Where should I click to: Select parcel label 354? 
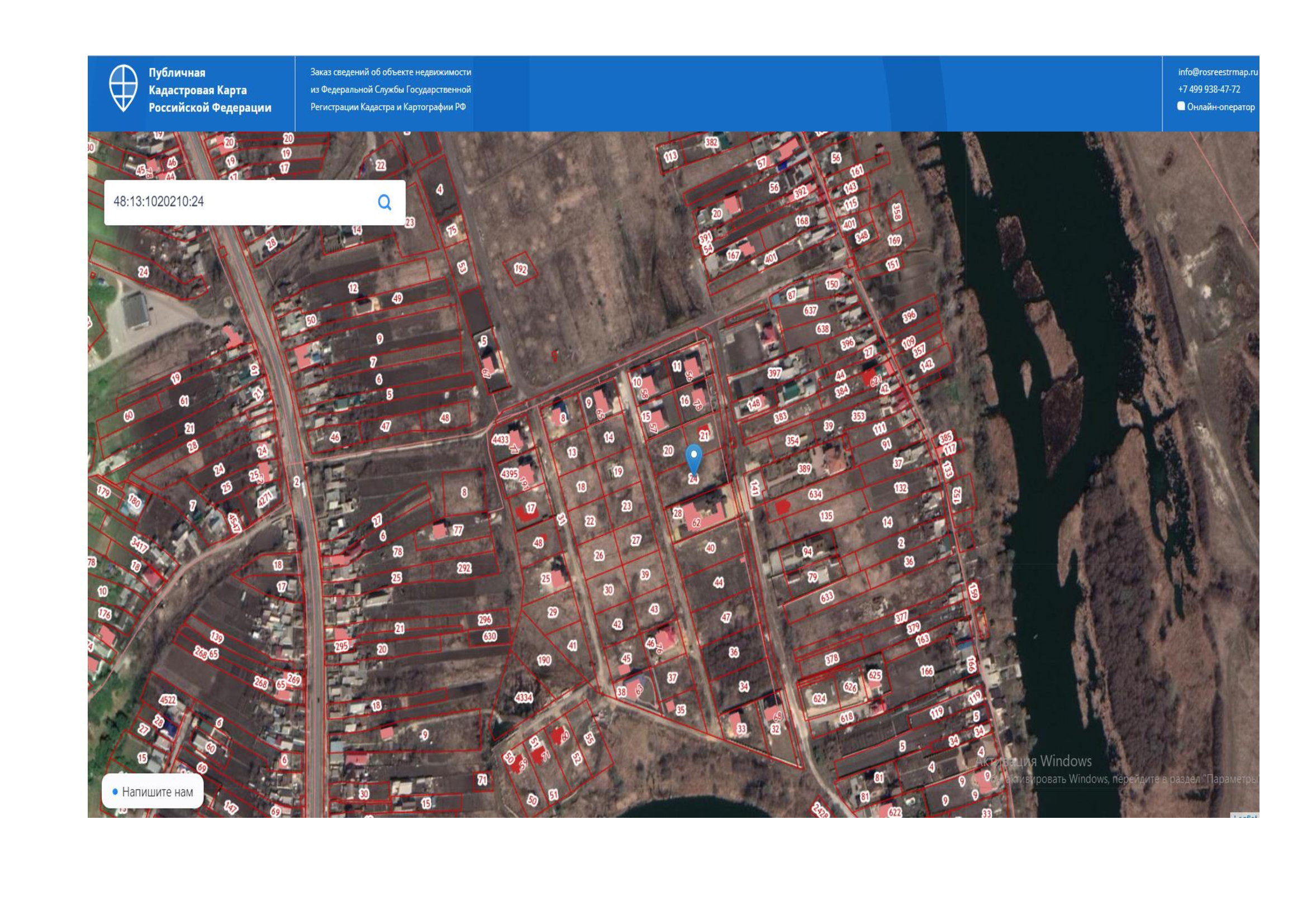(792, 440)
